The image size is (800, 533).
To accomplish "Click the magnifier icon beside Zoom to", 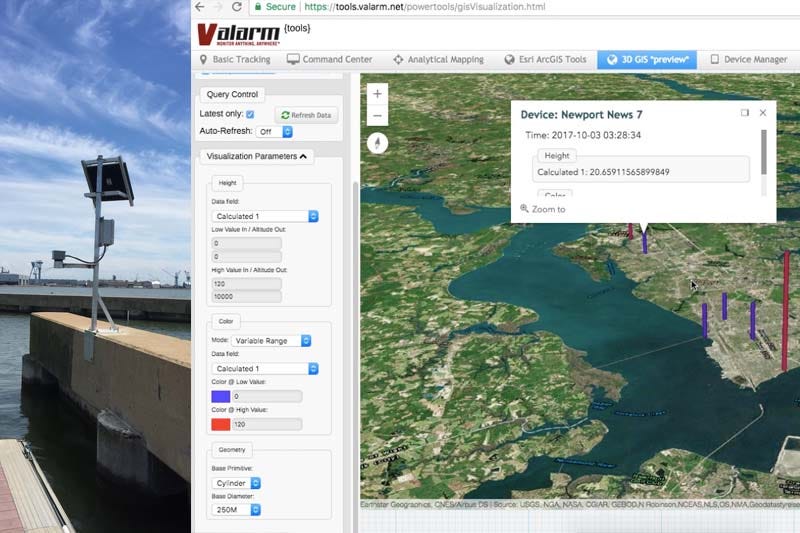I will click(x=524, y=209).
